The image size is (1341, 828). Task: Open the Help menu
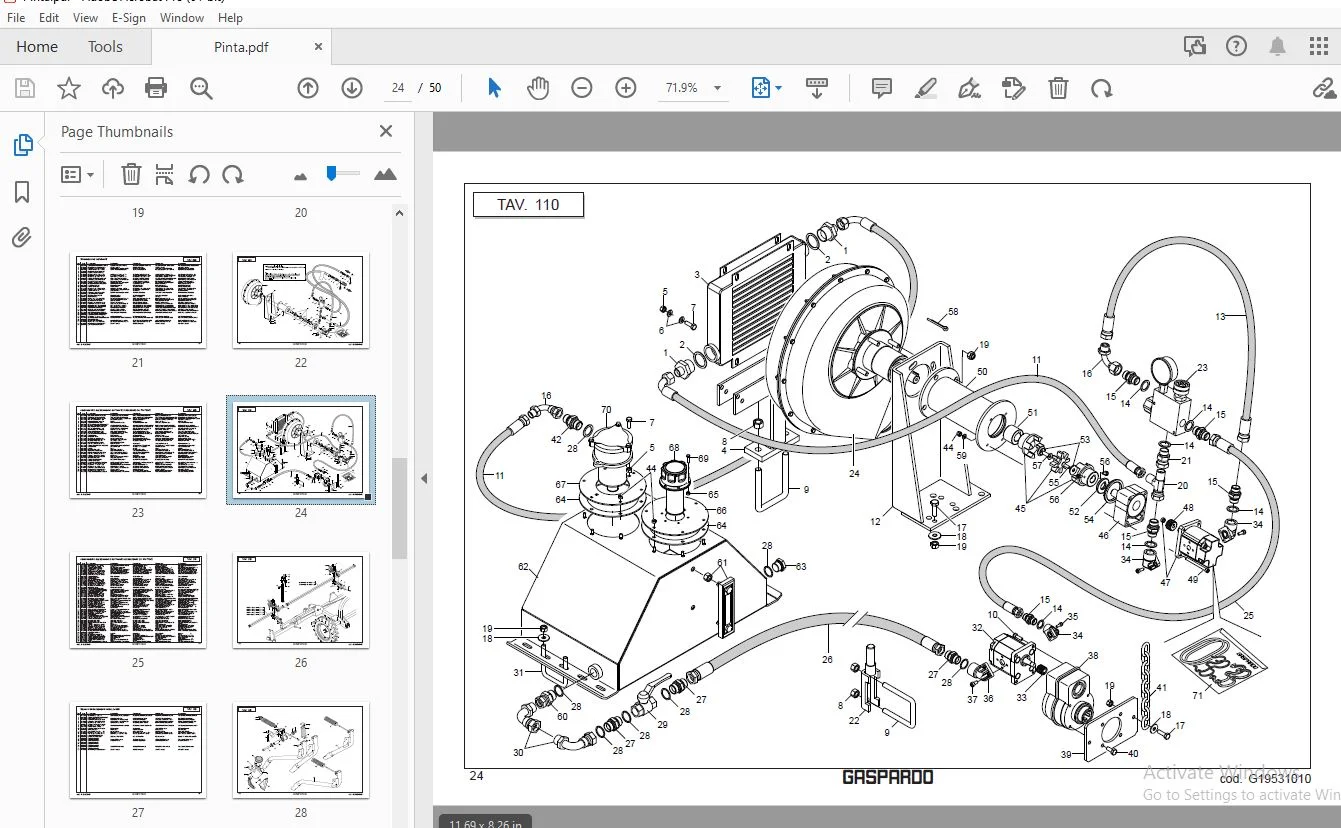tap(230, 17)
